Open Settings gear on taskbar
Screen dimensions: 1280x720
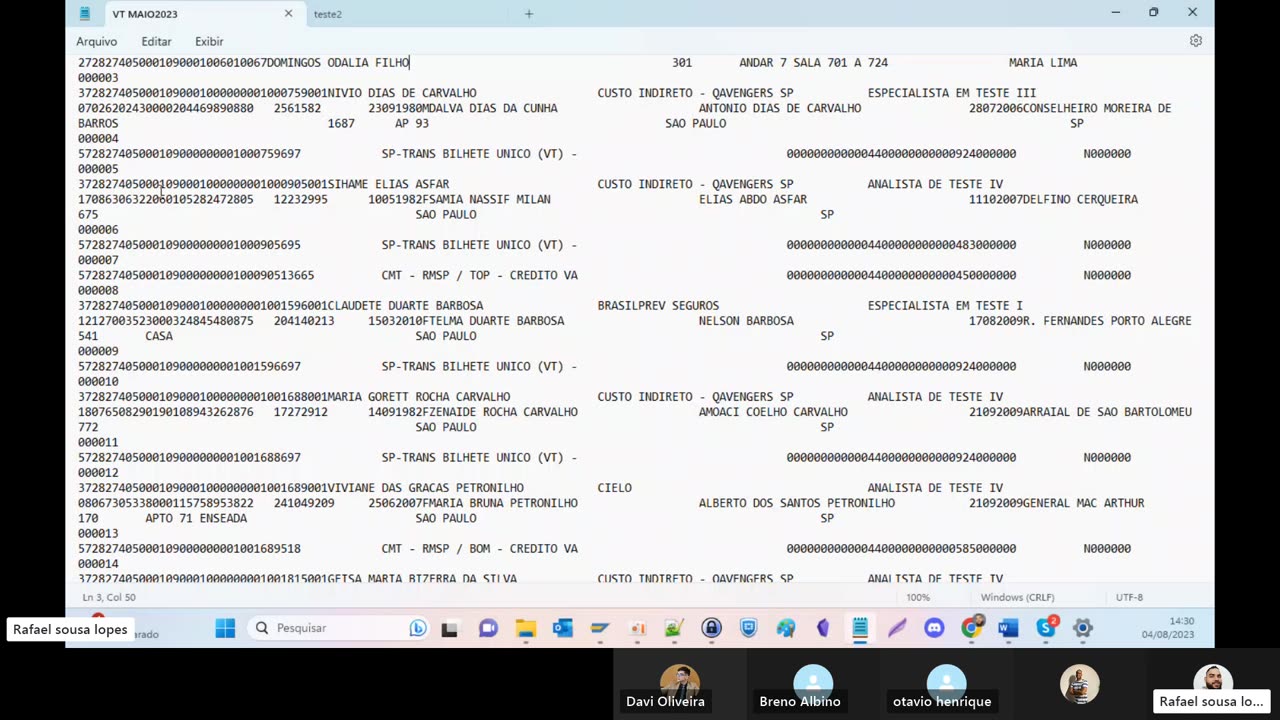click(x=1083, y=628)
